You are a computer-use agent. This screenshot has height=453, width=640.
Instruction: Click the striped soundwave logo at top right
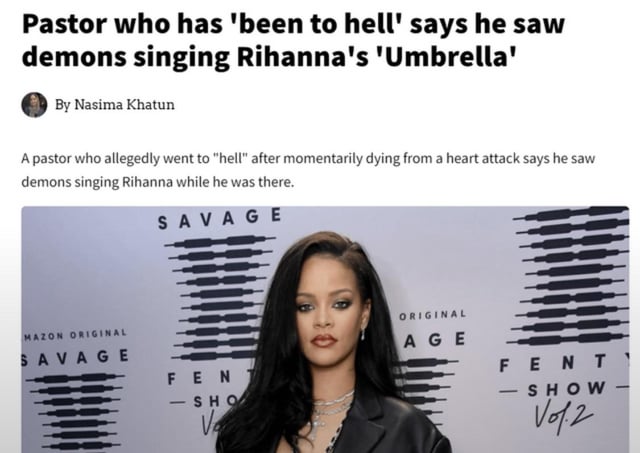tap(570, 276)
